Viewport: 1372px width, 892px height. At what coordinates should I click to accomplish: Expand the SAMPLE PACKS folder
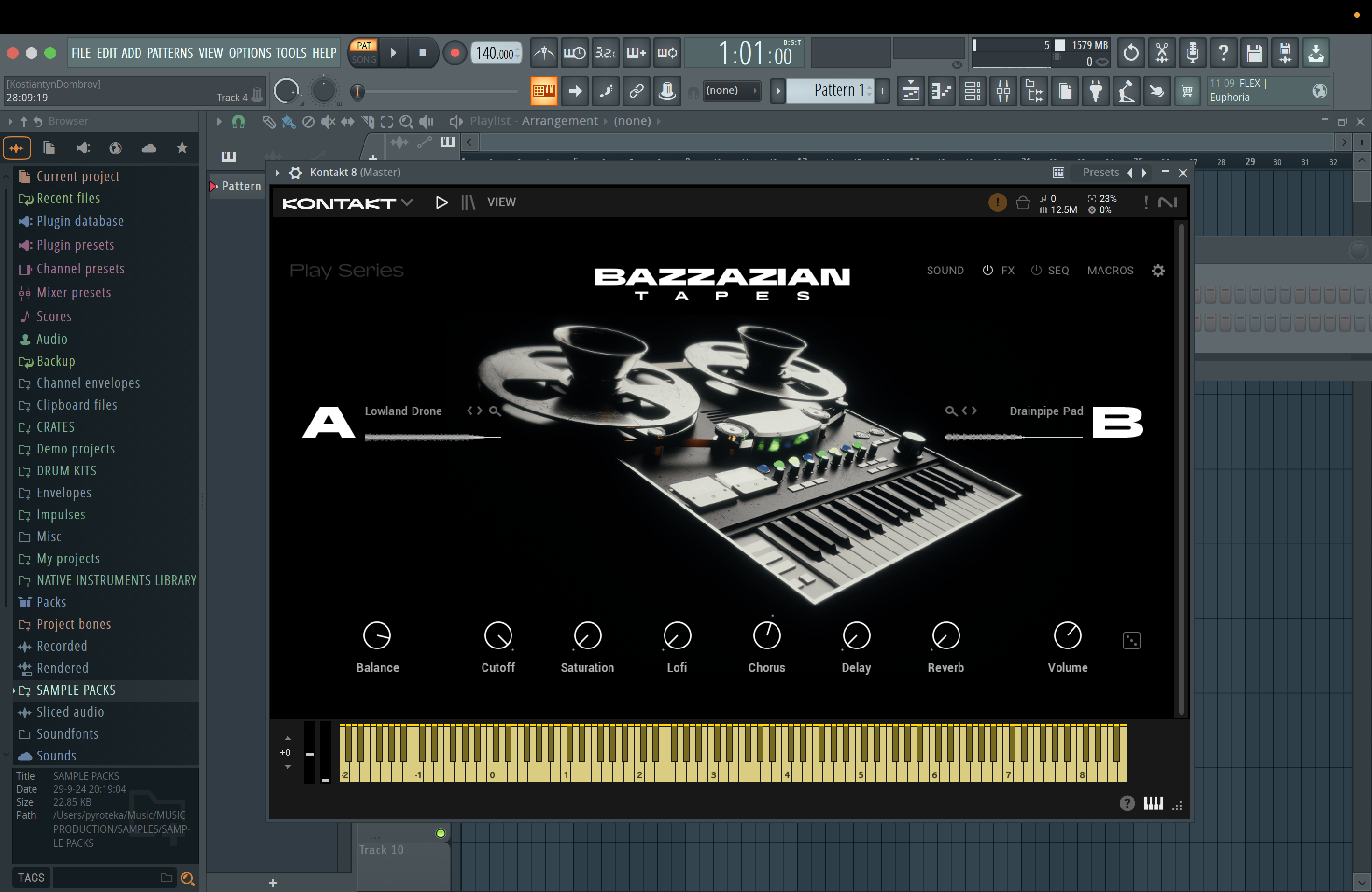76,690
